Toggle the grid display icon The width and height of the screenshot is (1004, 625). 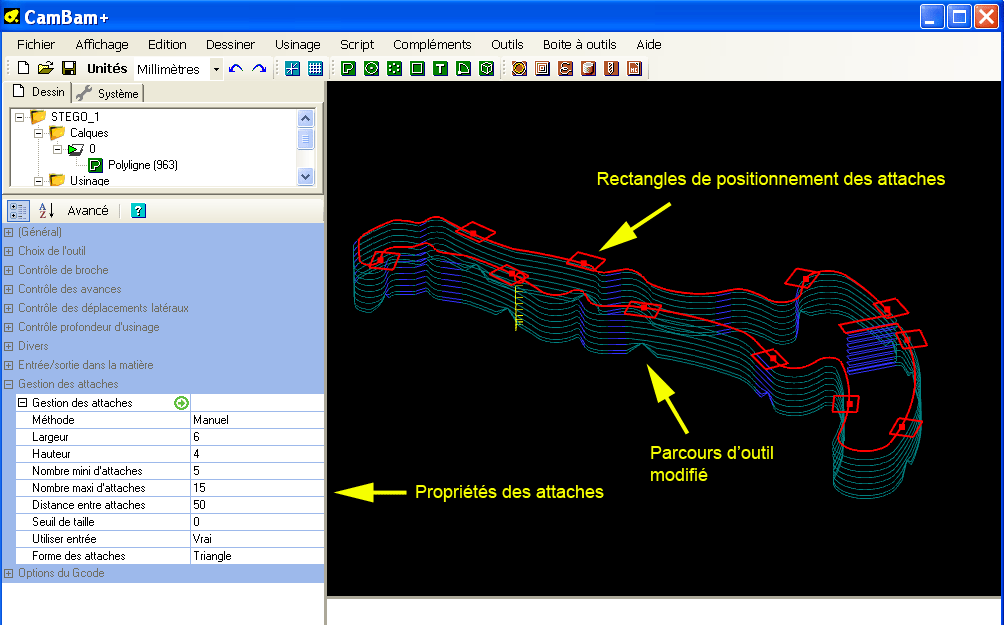coord(315,69)
